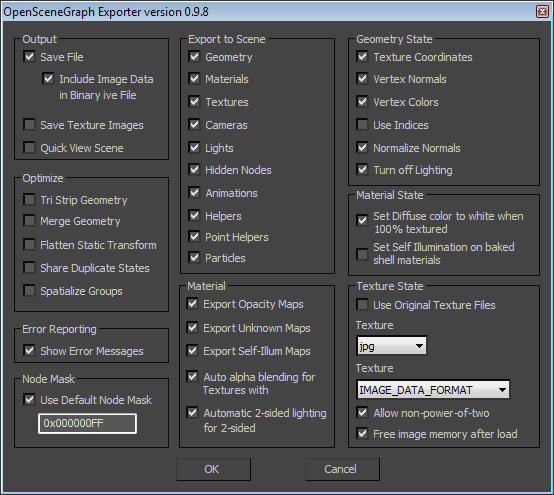Enable Flatten Static Transform
The width and height of the screenshot is (554, 495).
point(29,244)
